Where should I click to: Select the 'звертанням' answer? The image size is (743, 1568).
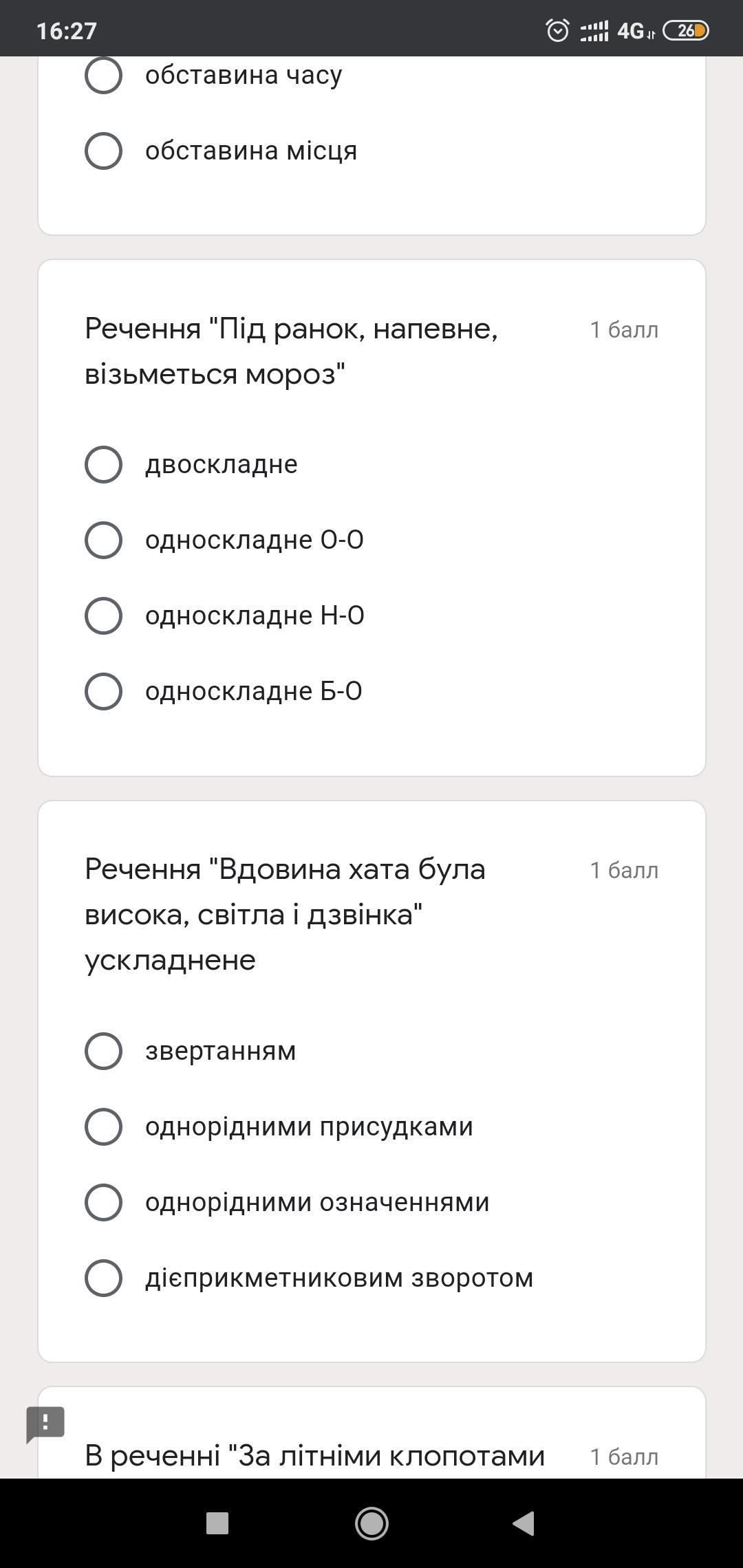click(x=103, y=1051)
